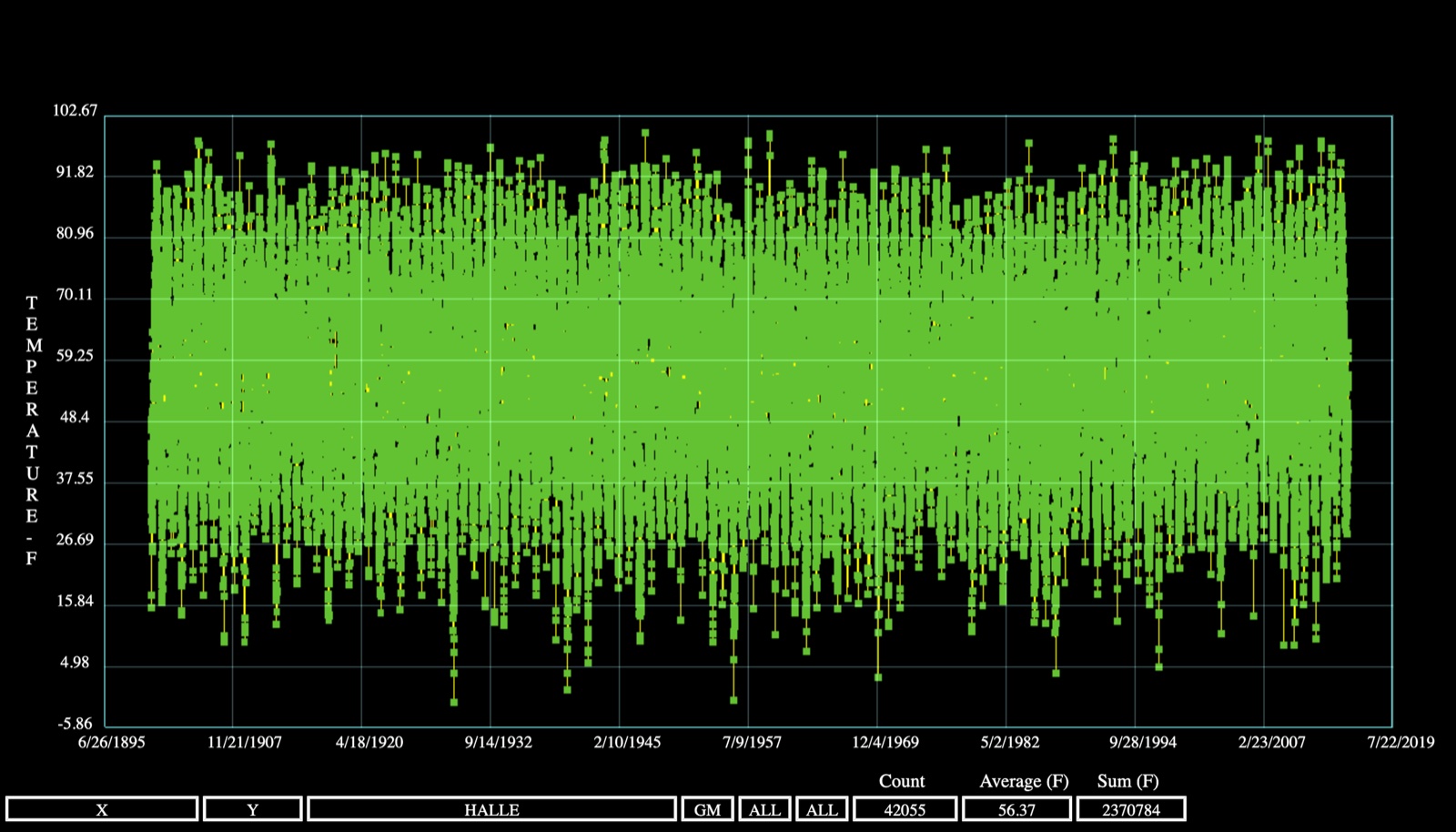Viewport: 1456px width, 832px height.
Task: Click the 26.69 y-axis value
Action: (x=75, y=539)
